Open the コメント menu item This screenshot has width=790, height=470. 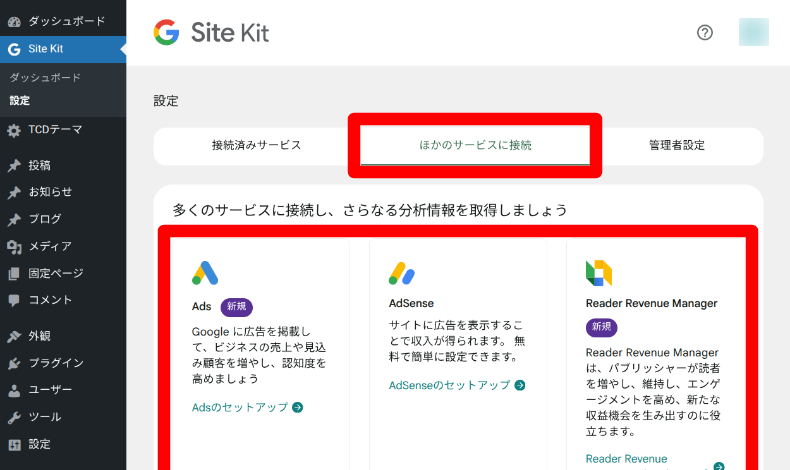pyautogui.click(x=63, y=301)
